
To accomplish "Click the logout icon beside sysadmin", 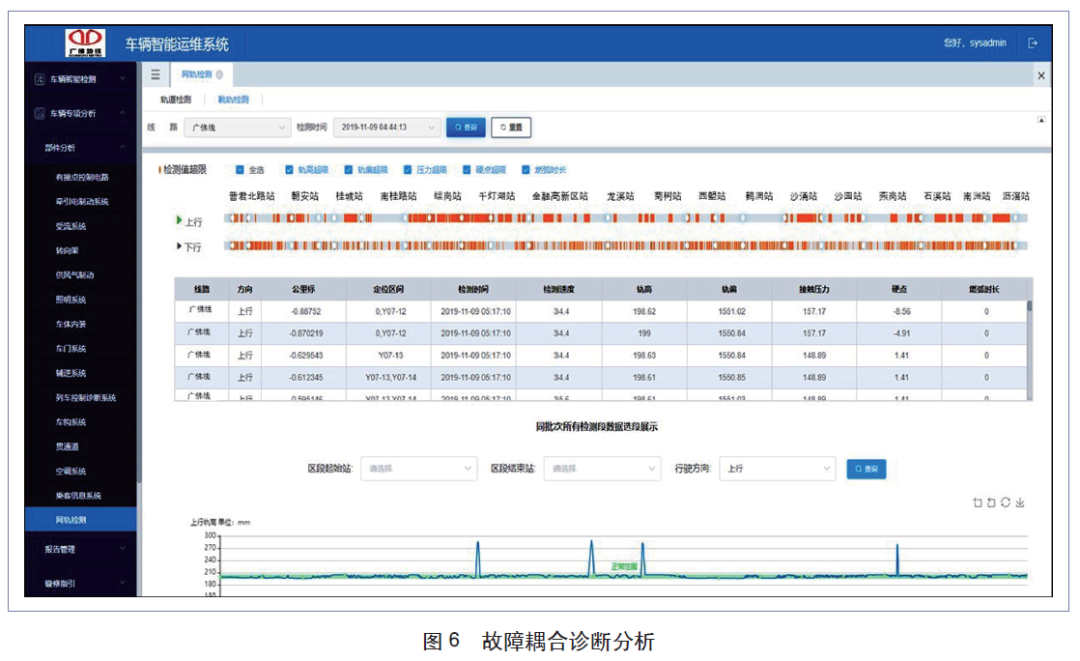I will (1033, 44).
